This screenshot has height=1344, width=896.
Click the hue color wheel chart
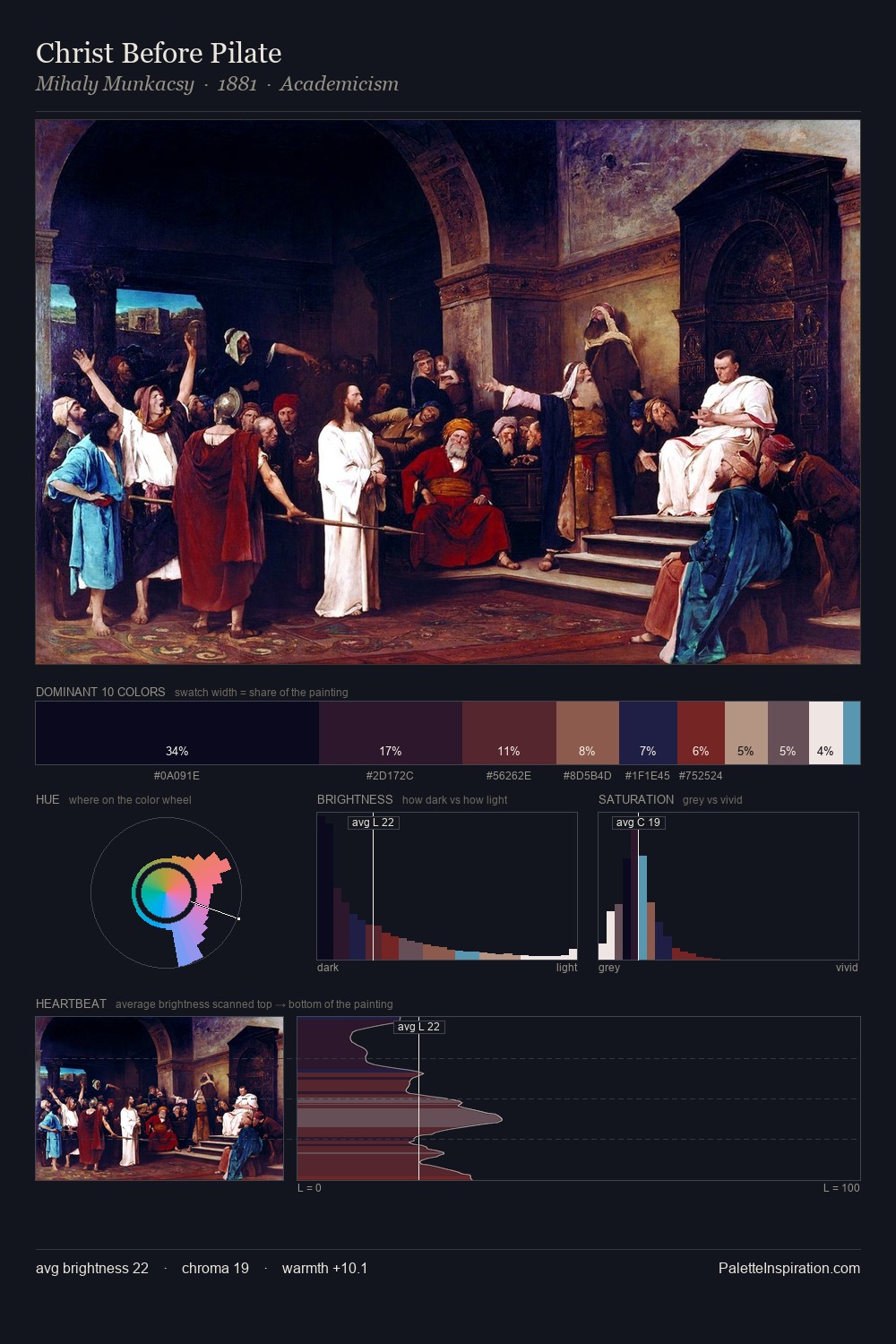click(x=166, y=892)
